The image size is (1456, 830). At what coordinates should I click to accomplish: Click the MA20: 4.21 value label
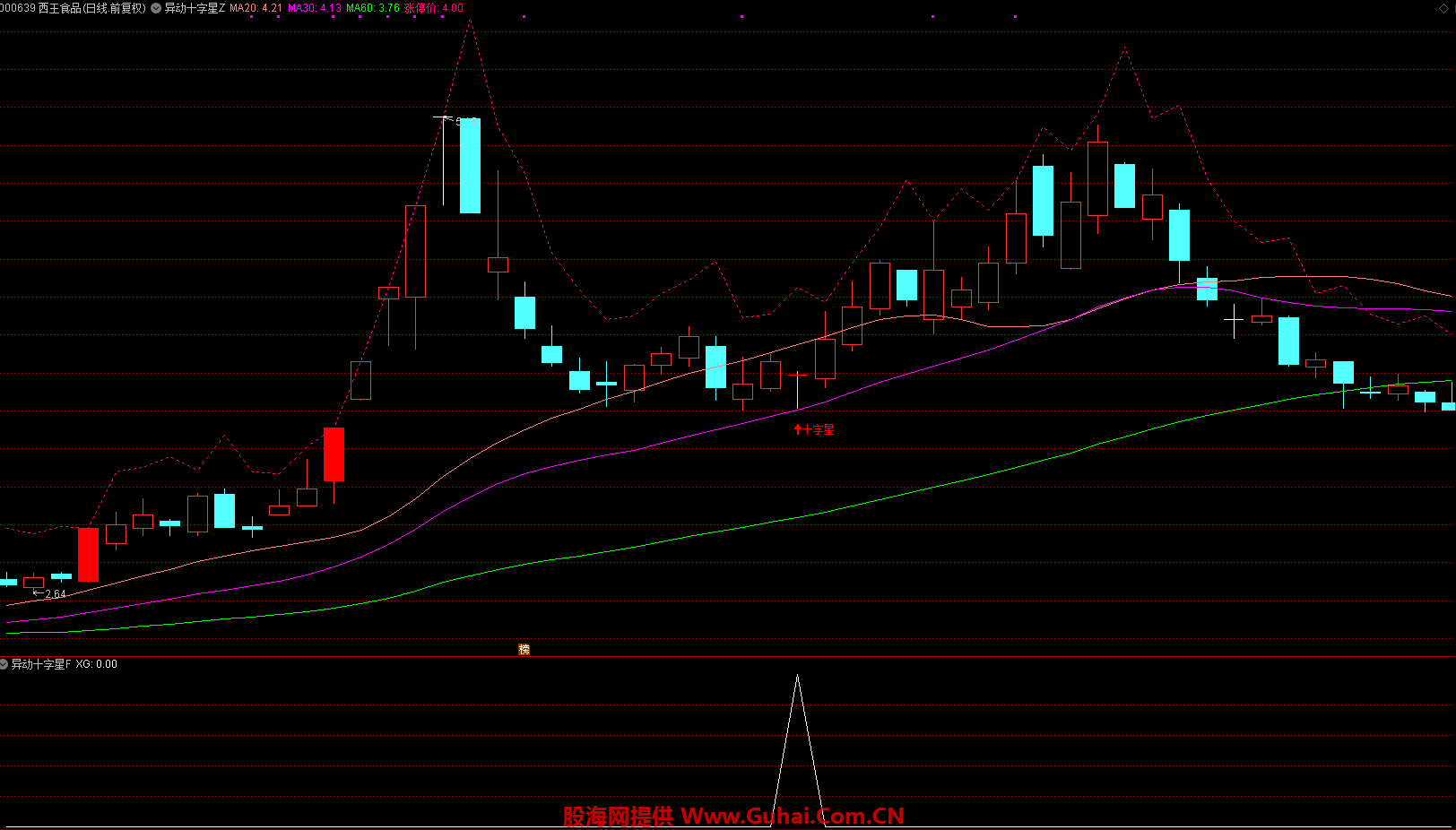coord(256,8)
